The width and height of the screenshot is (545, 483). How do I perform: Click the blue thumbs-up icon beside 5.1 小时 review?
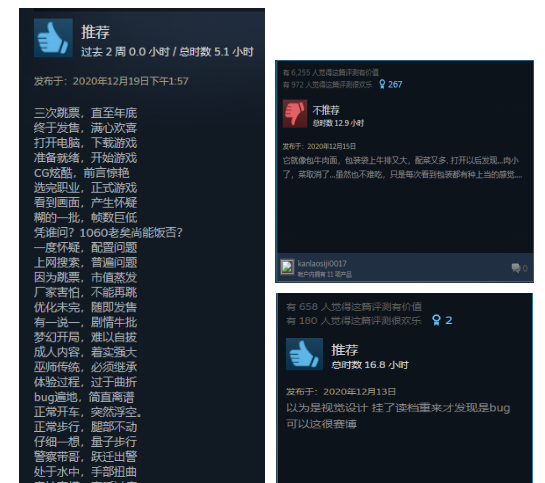[x=53, y=38]
